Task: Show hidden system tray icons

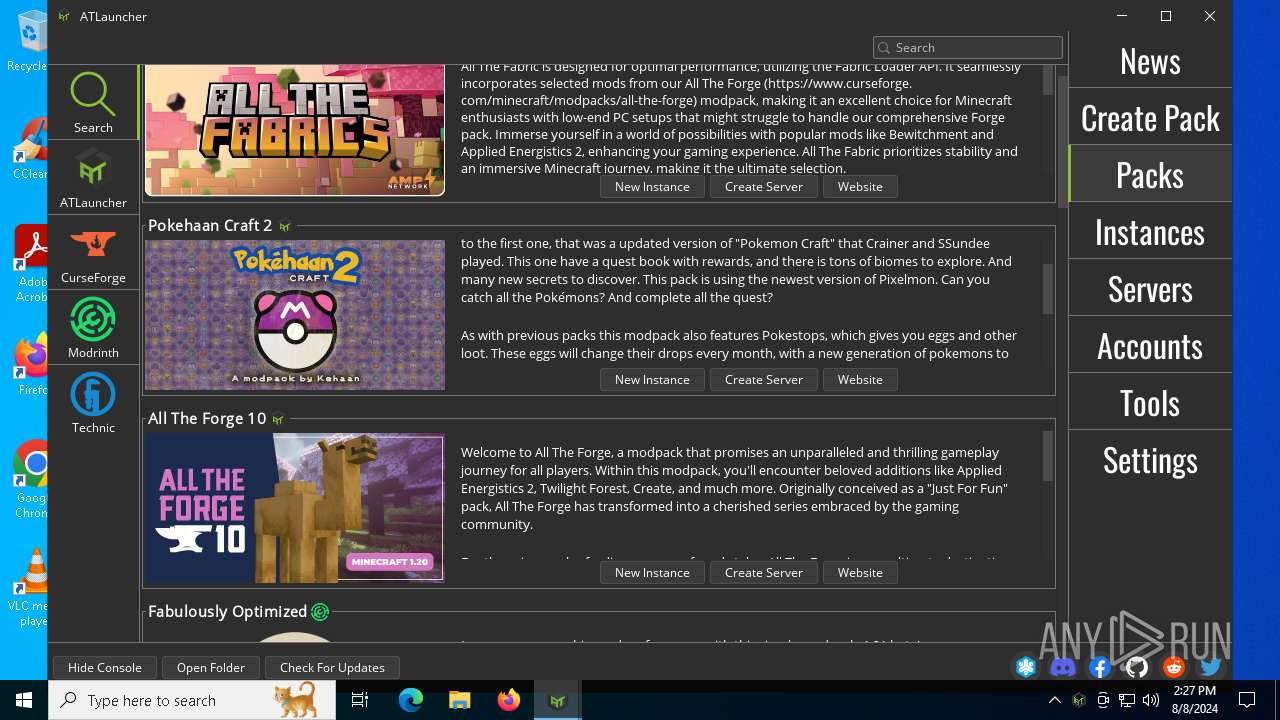Action: [1055, 700]
